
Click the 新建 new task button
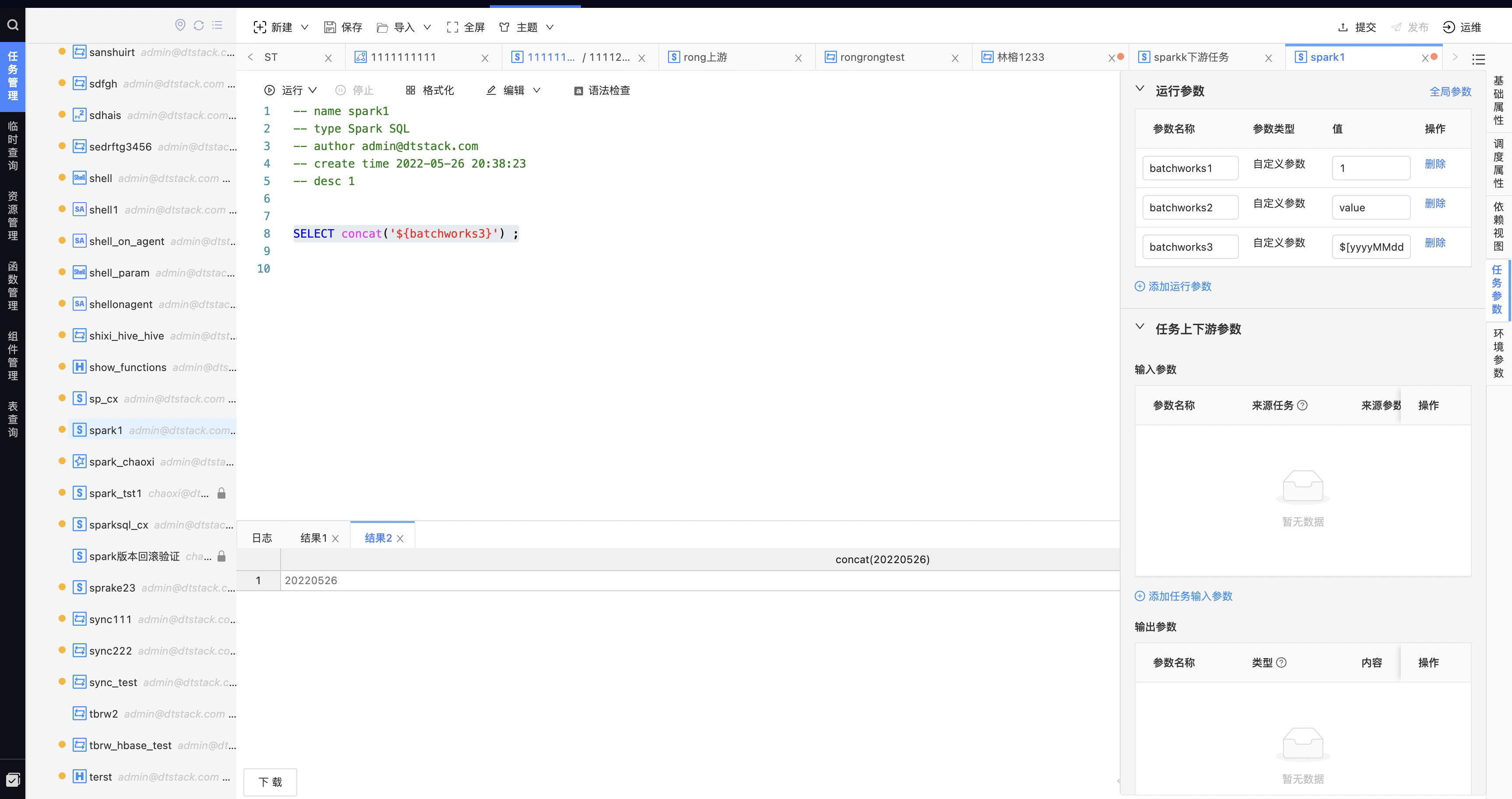(273, 27)
